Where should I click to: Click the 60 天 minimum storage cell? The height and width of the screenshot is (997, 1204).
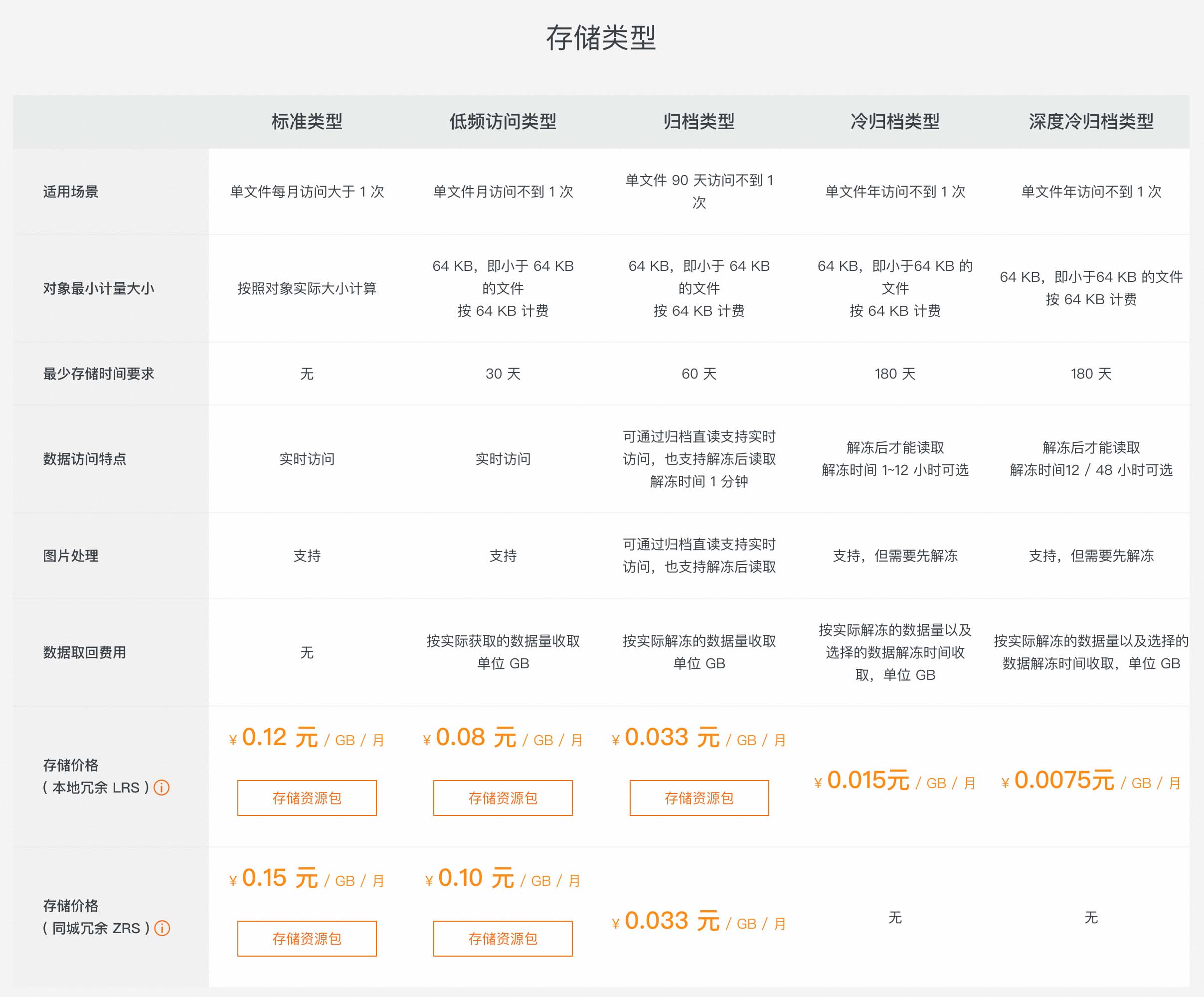pyautogui.click(x=699, y=374)
